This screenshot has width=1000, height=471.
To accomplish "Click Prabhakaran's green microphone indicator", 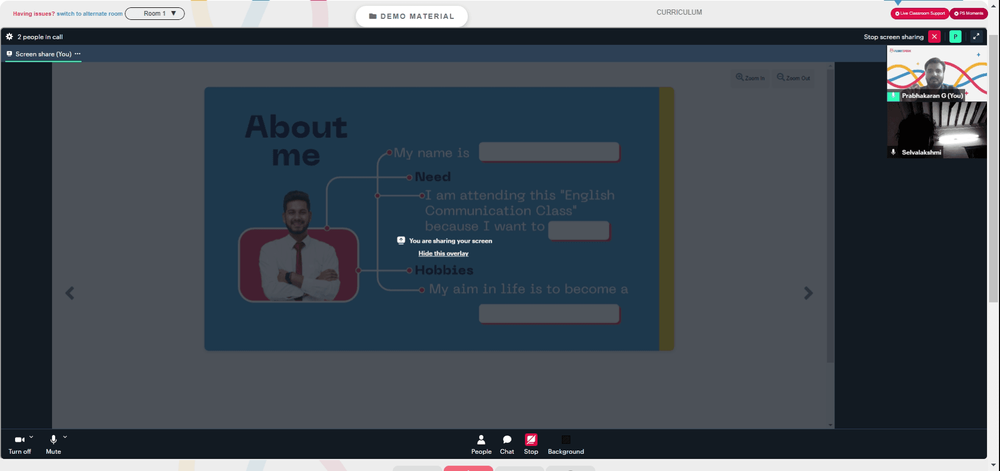I will [893, 96].
